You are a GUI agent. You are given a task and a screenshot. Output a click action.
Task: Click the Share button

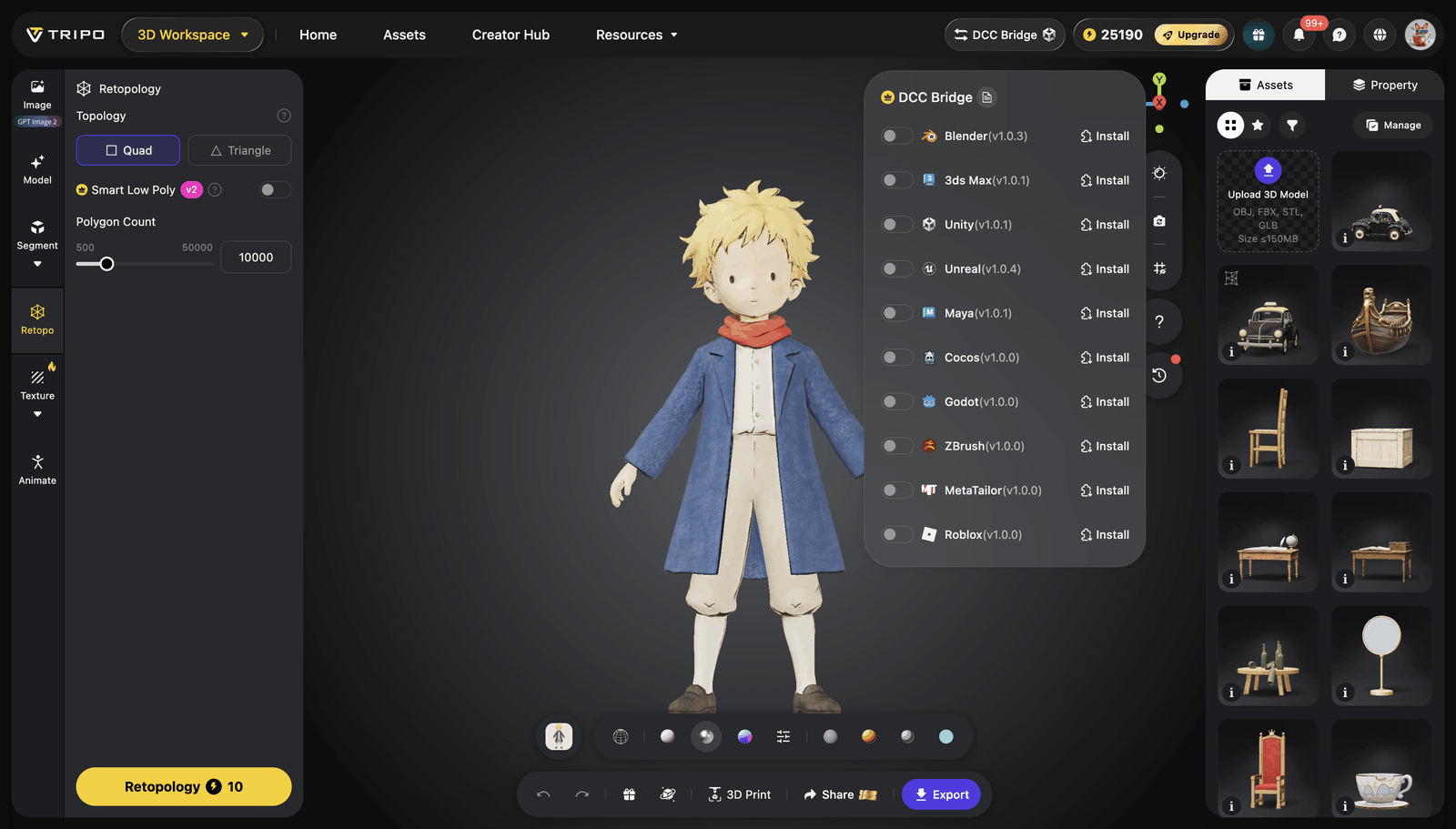tap(840, 794)
